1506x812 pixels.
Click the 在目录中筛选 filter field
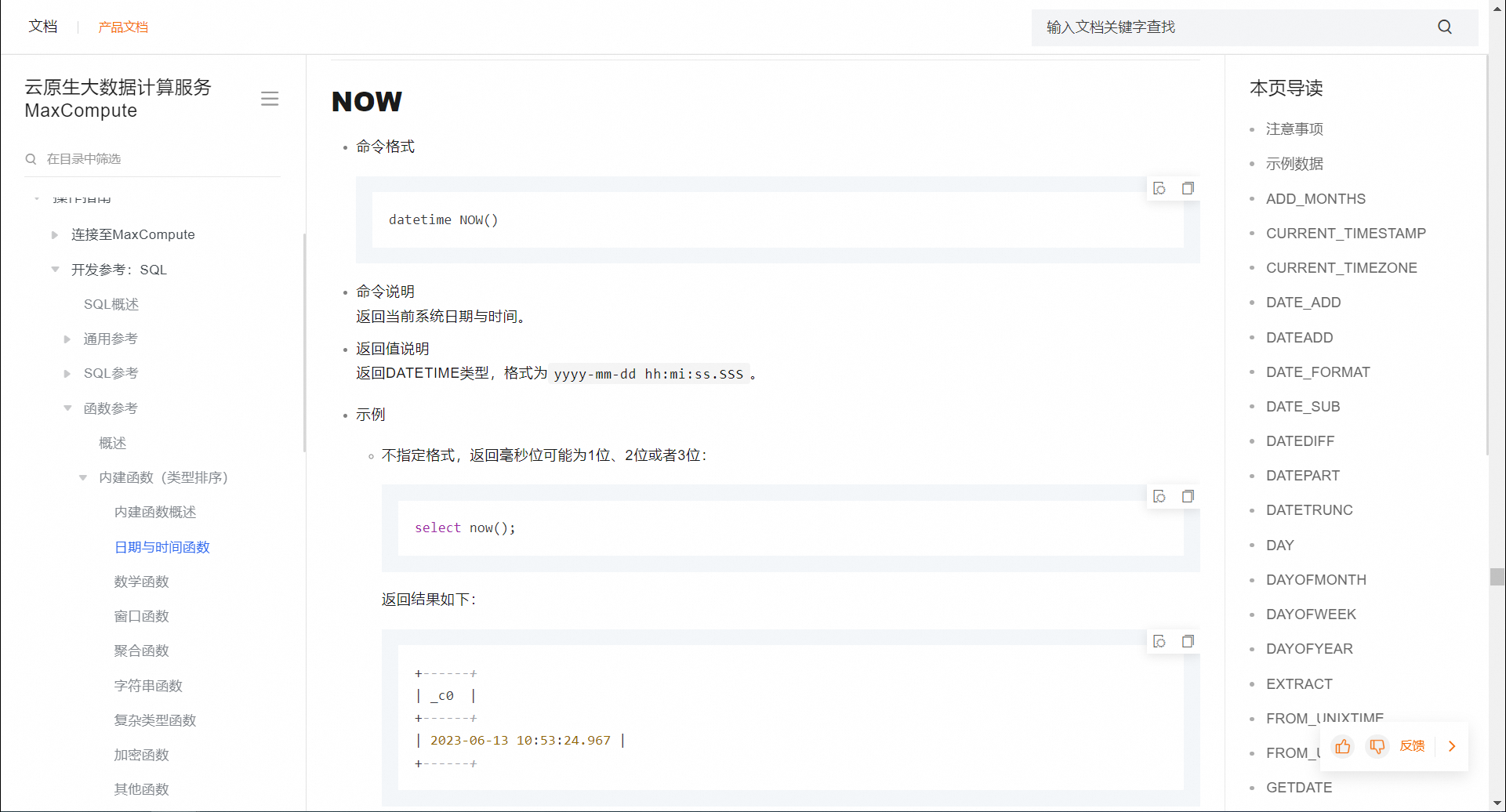point(153,159)
